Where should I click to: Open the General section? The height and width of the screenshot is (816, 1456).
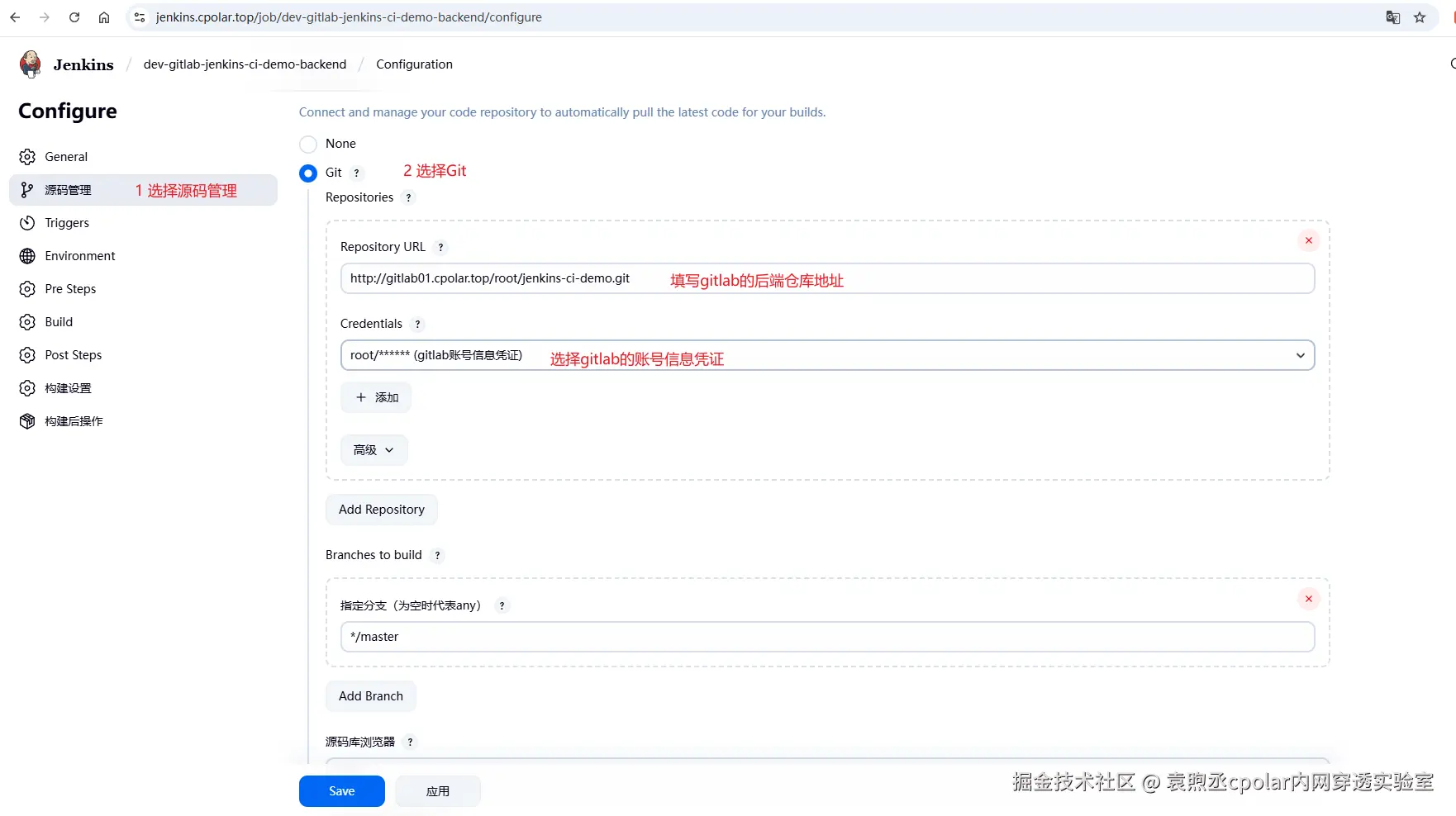143,157
